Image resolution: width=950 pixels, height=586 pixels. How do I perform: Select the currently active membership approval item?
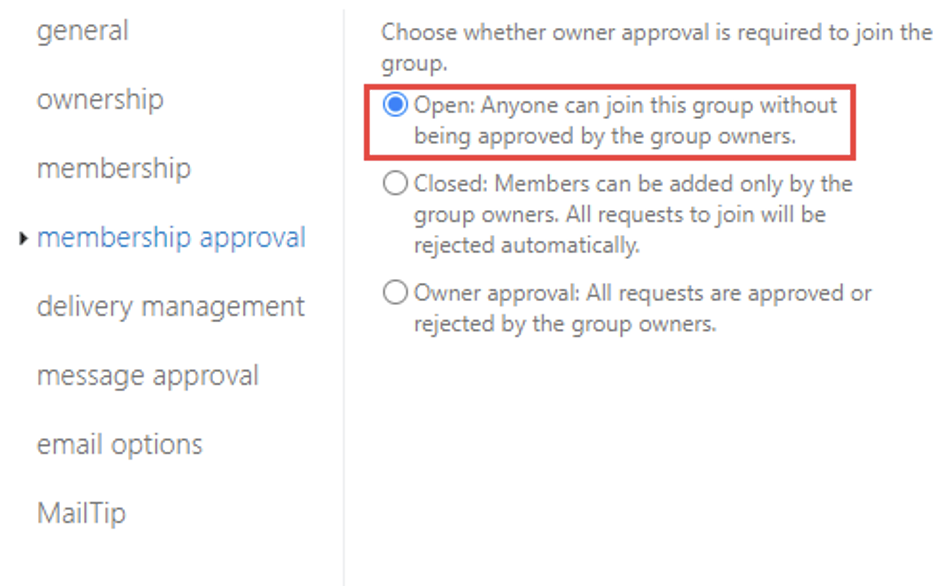pyautogui.click(x=171, y=238)
